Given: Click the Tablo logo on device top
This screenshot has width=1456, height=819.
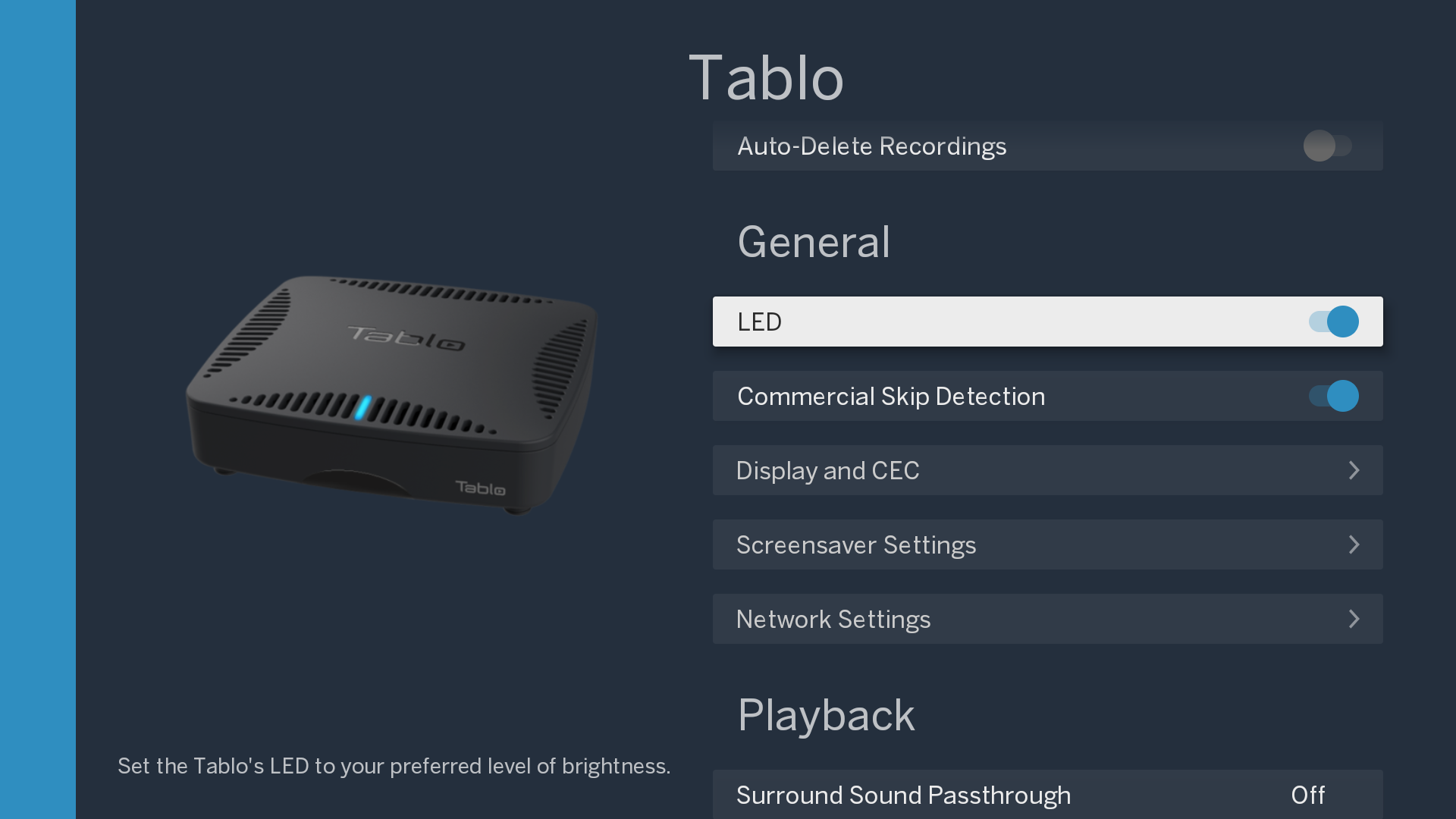Looking at the screenshot, I should [406, 338].
